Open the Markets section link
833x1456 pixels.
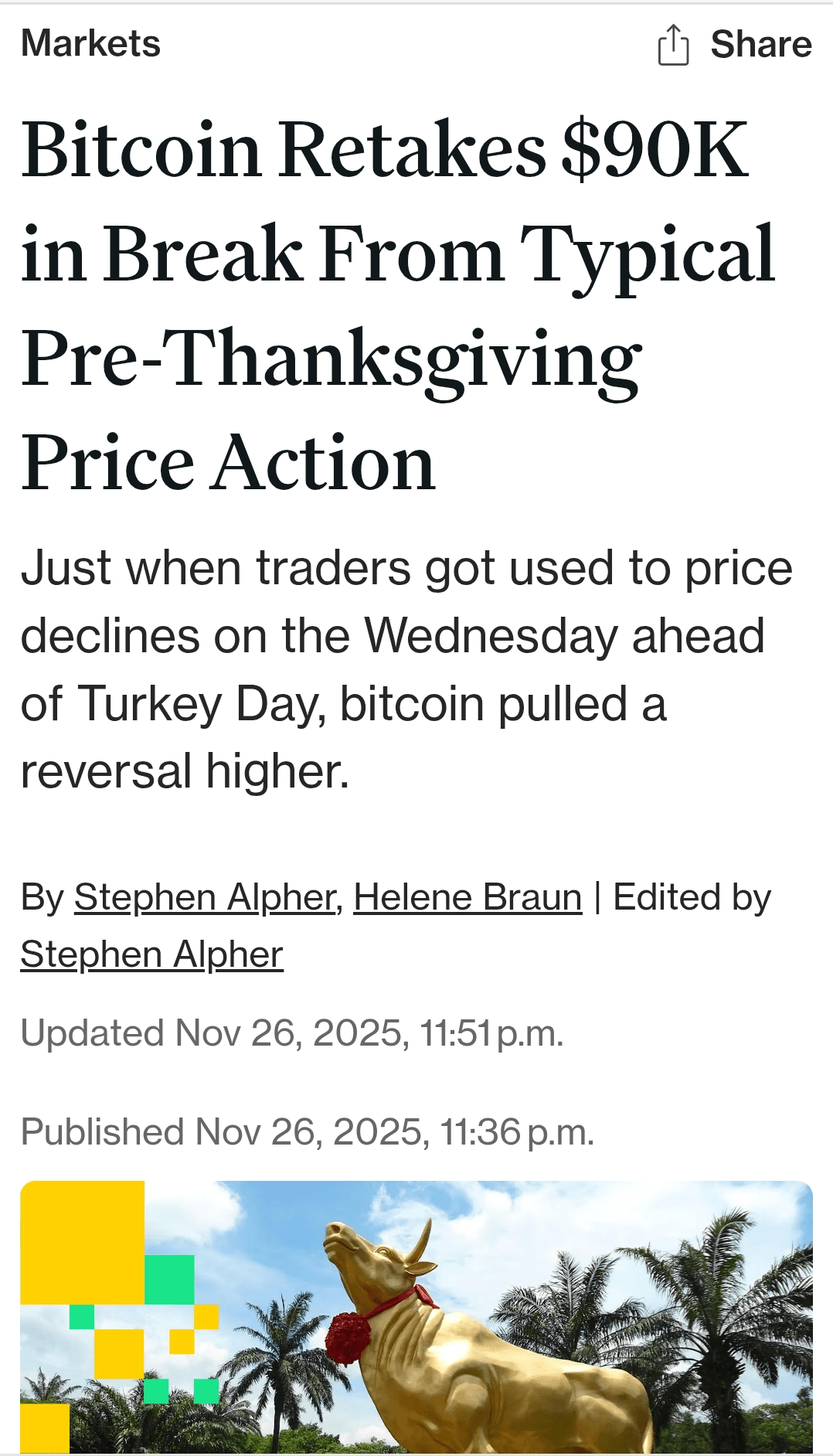(90, 43)
